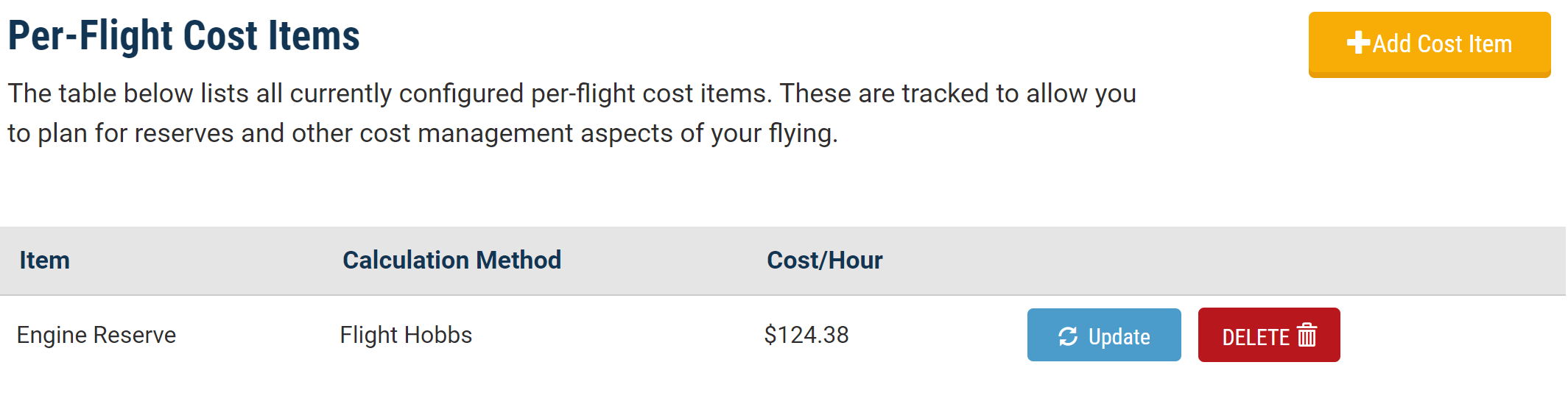Click the Add Cost Item label text
Screen dimensions: 1568x404
[1442, 44]
